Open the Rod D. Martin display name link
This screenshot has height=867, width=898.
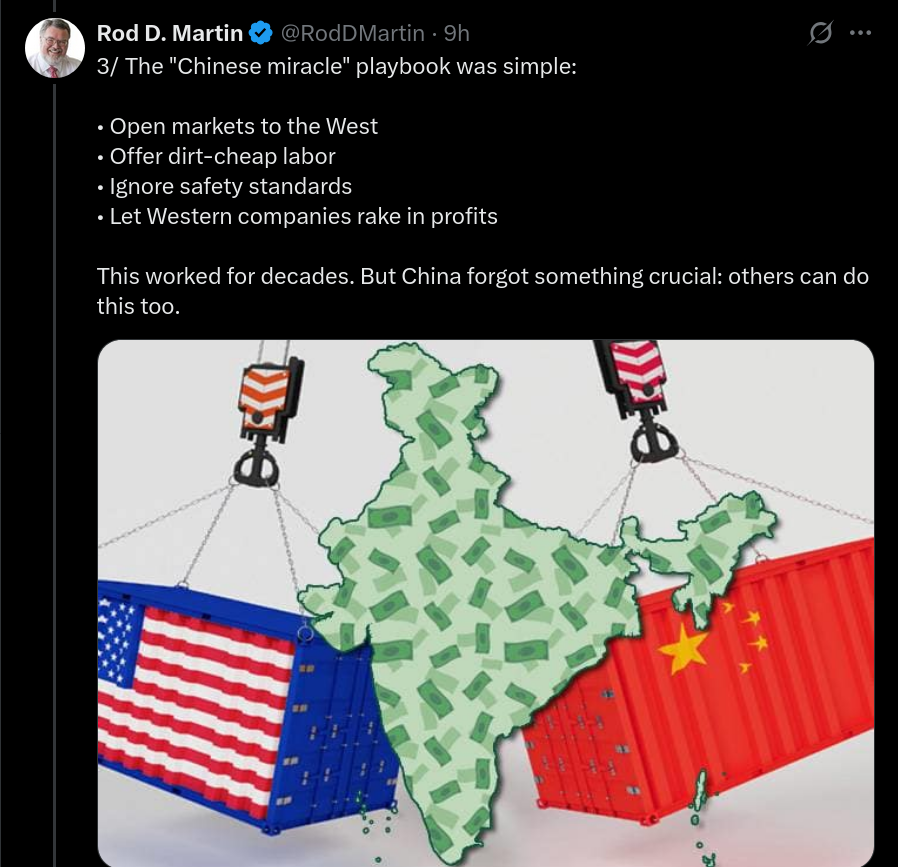(x=170, y=33)
